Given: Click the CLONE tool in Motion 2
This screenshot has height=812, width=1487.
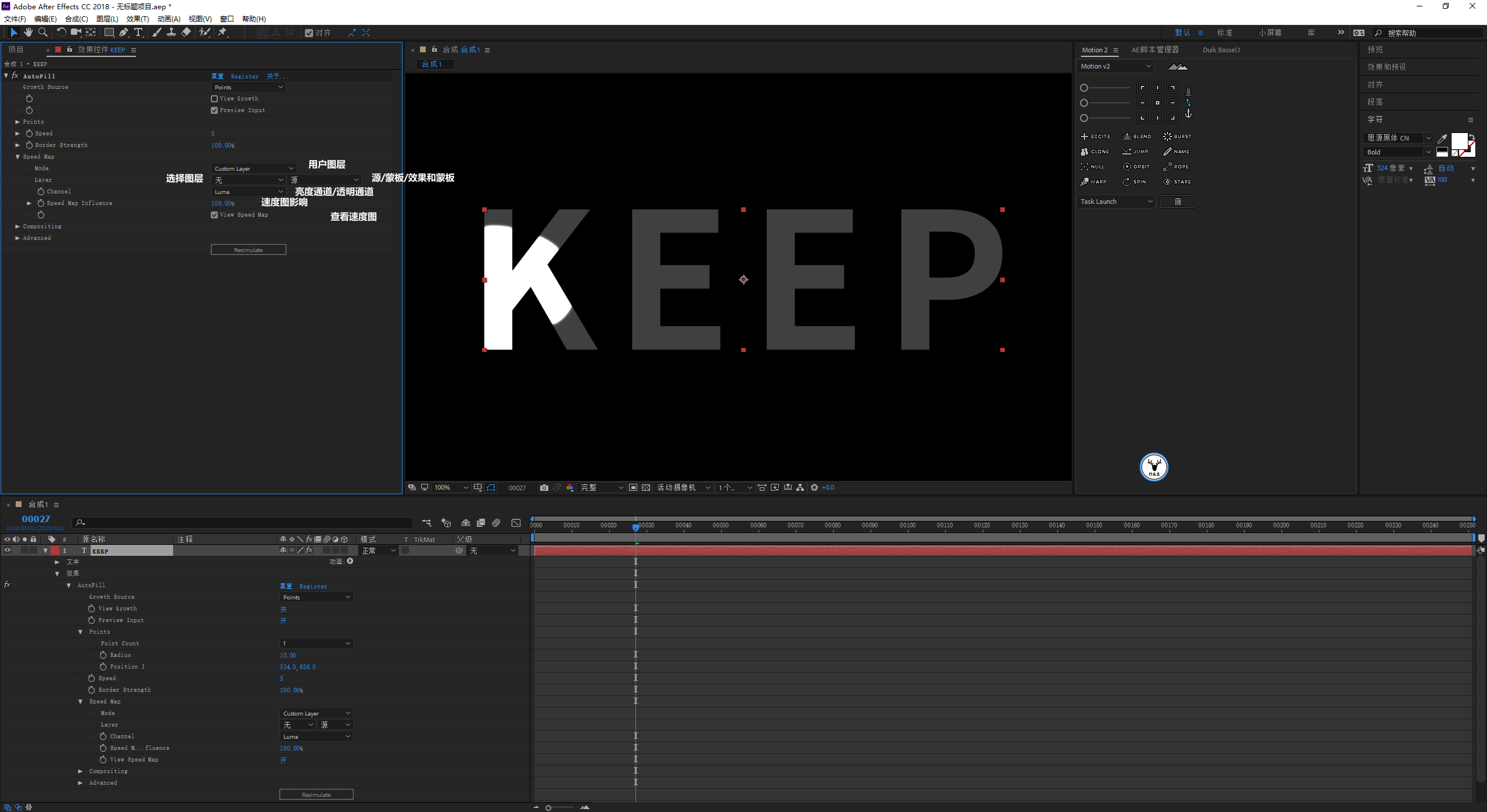Looking at the screenshot, I should 1096,152.
